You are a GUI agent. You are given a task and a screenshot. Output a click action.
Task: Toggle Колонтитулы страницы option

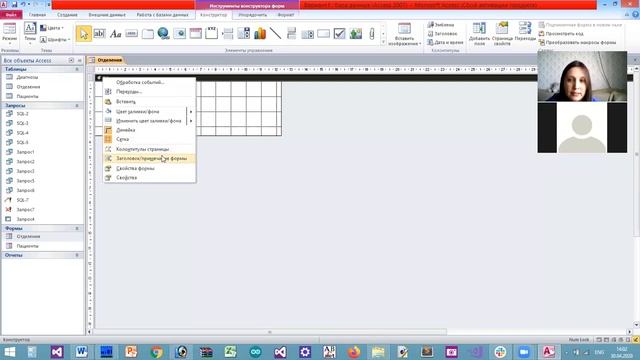(x=149, y=149)
